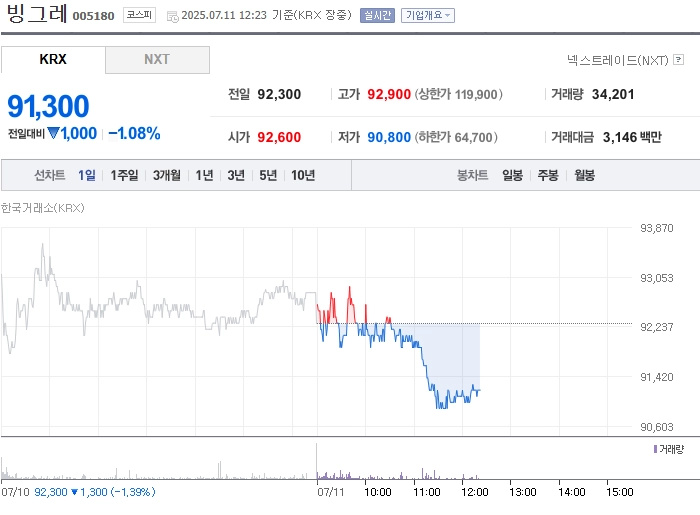Screen dimensions: 700x515
Task: Click the 92,237 y-axis label
Action: point(657,327)
